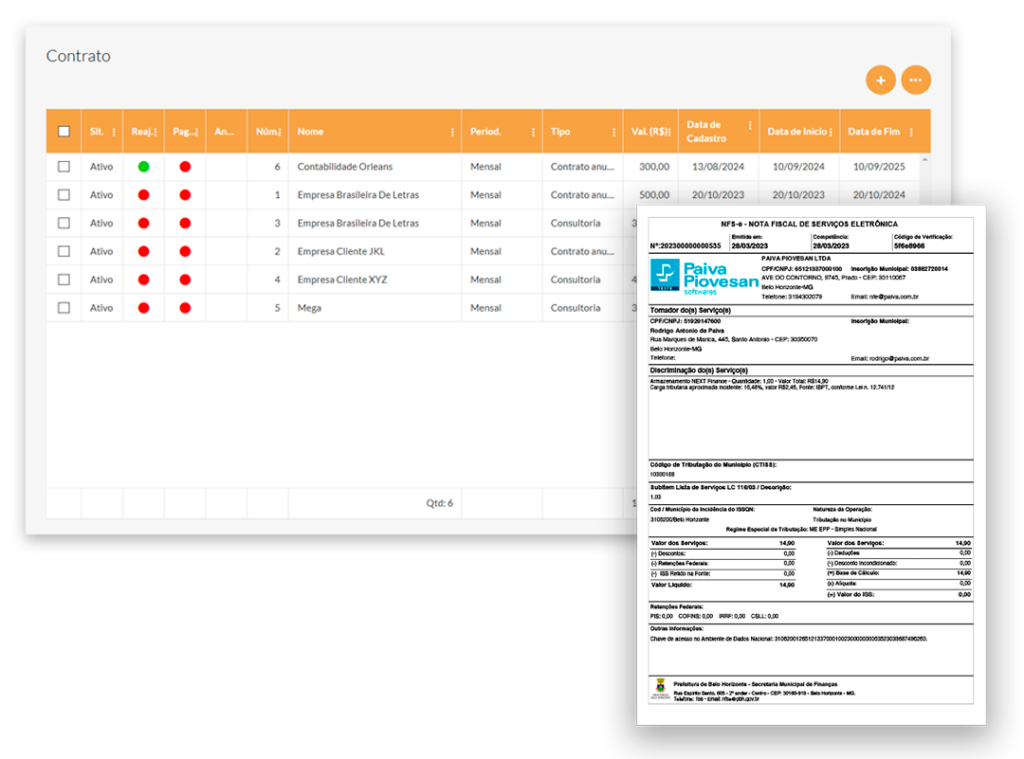
Task: Sort by the Tipo column header
Action: [560, 131]
